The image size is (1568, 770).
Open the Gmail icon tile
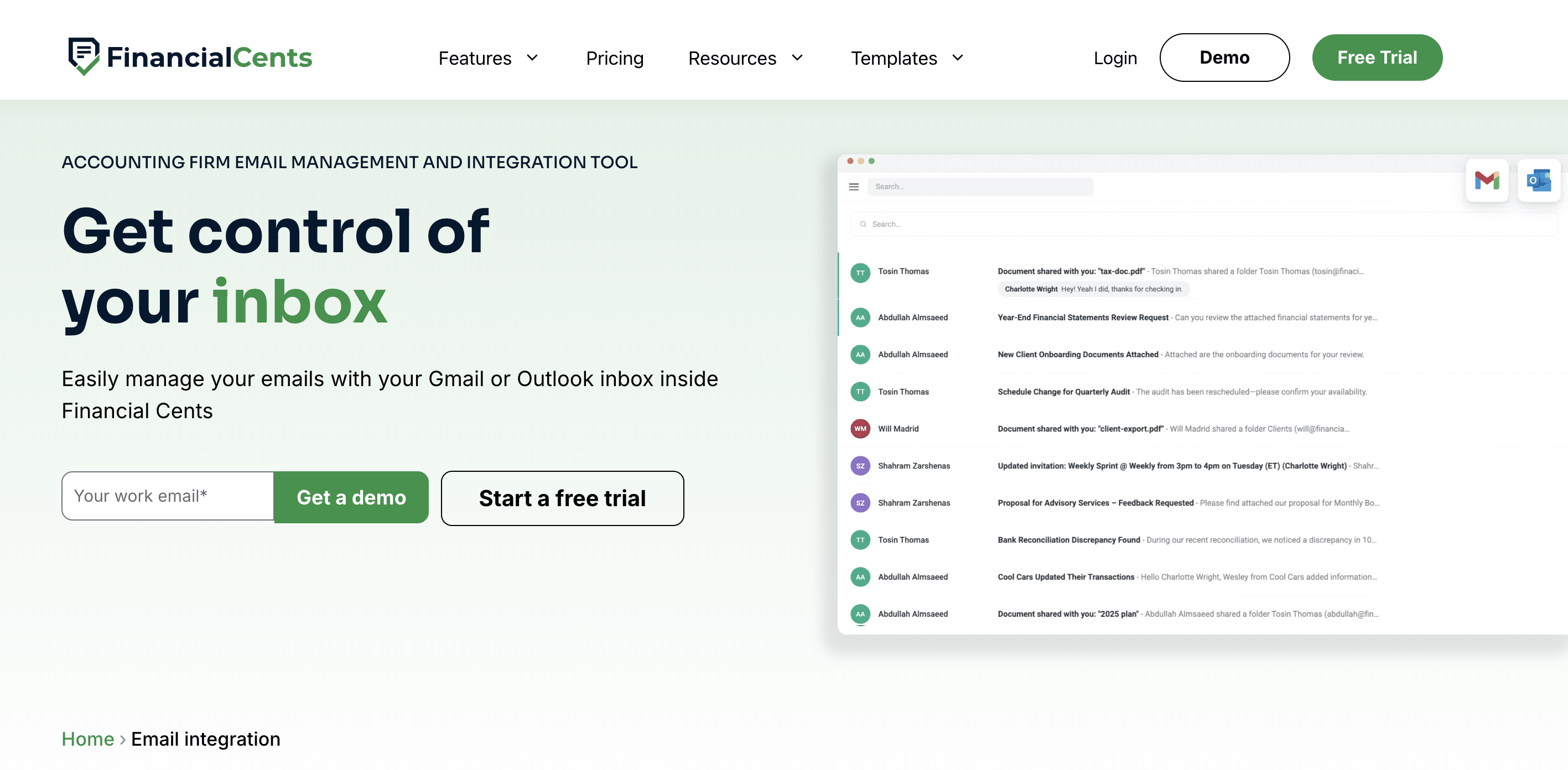coord(1487,180)
